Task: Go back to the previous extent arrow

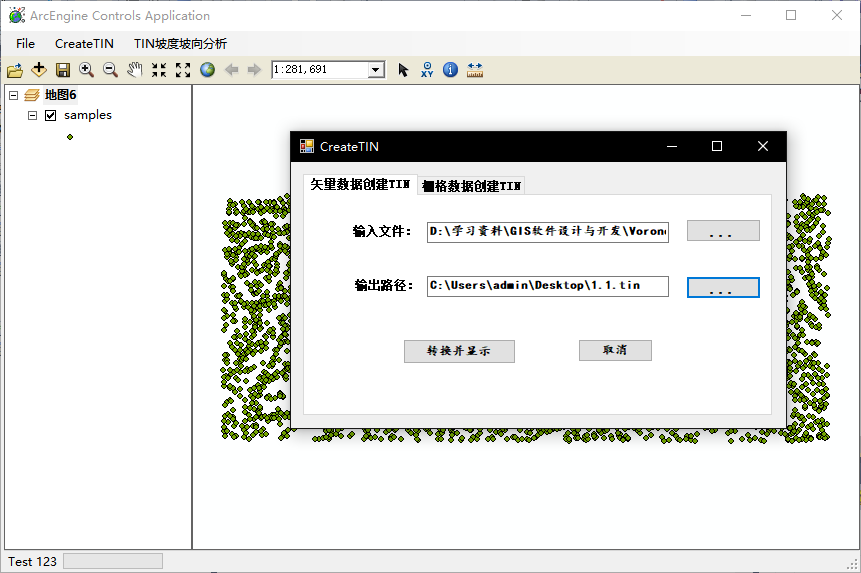Action: pyautogui.click(x=231, y=70)
